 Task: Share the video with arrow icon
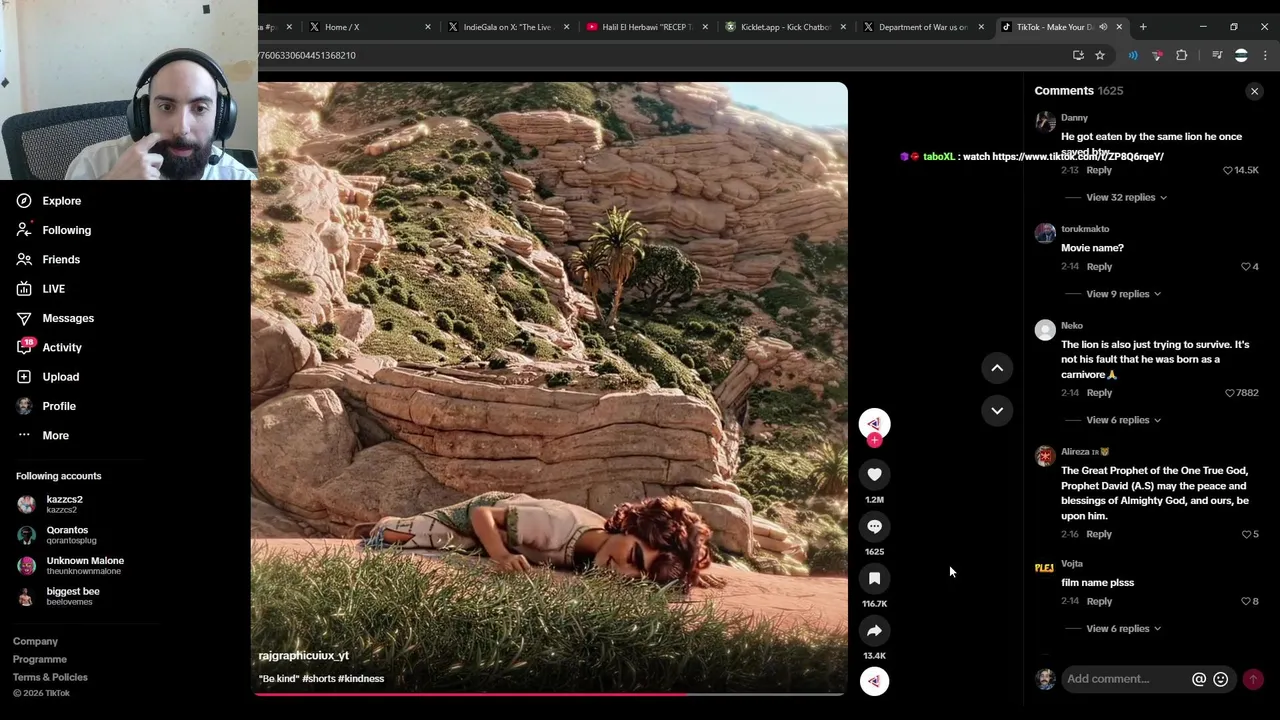(x=874, y=630)
